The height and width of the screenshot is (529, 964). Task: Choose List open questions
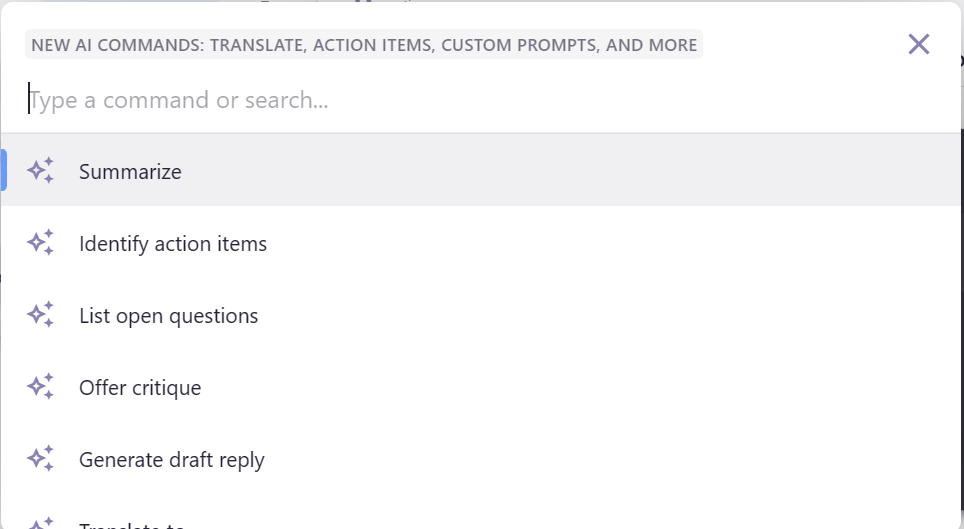168,316
